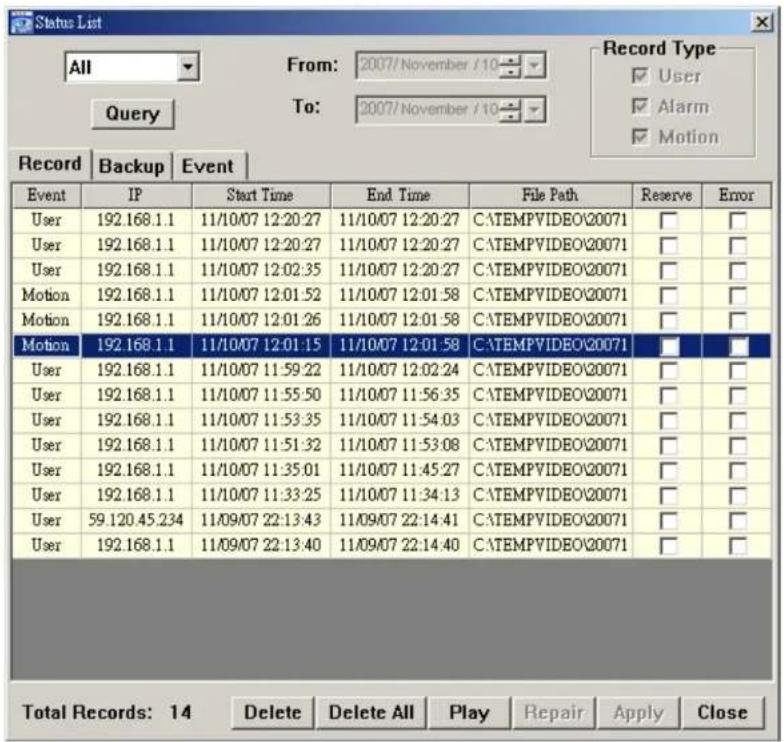The height and width of the screenshot is (742, 784).
Task: Select the record starting 11/10/07 11:35:01
Action: [x=392, y=470]
